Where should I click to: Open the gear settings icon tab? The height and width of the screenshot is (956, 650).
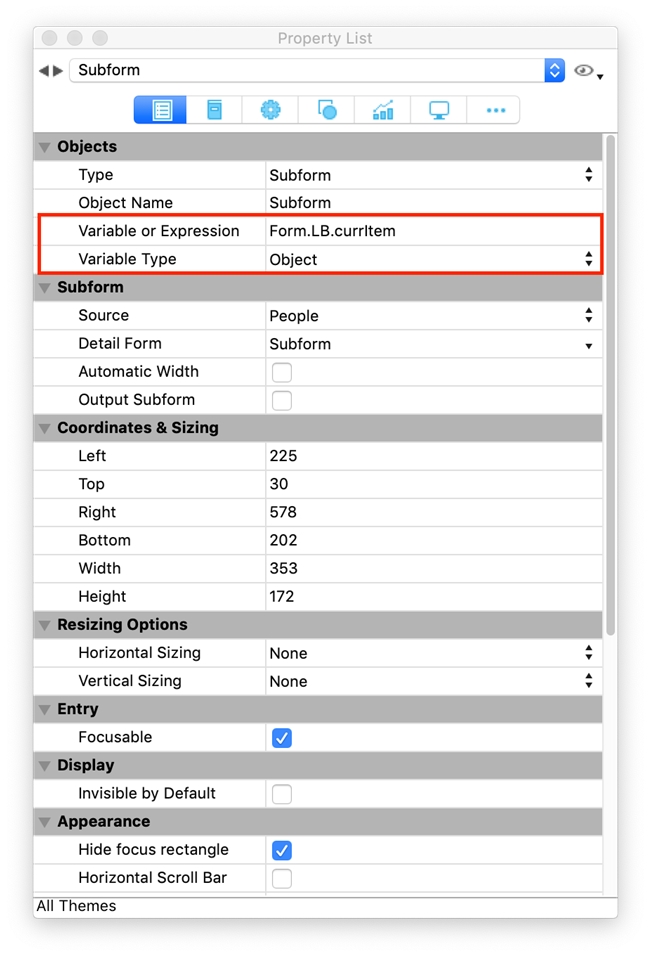[271, 110]
